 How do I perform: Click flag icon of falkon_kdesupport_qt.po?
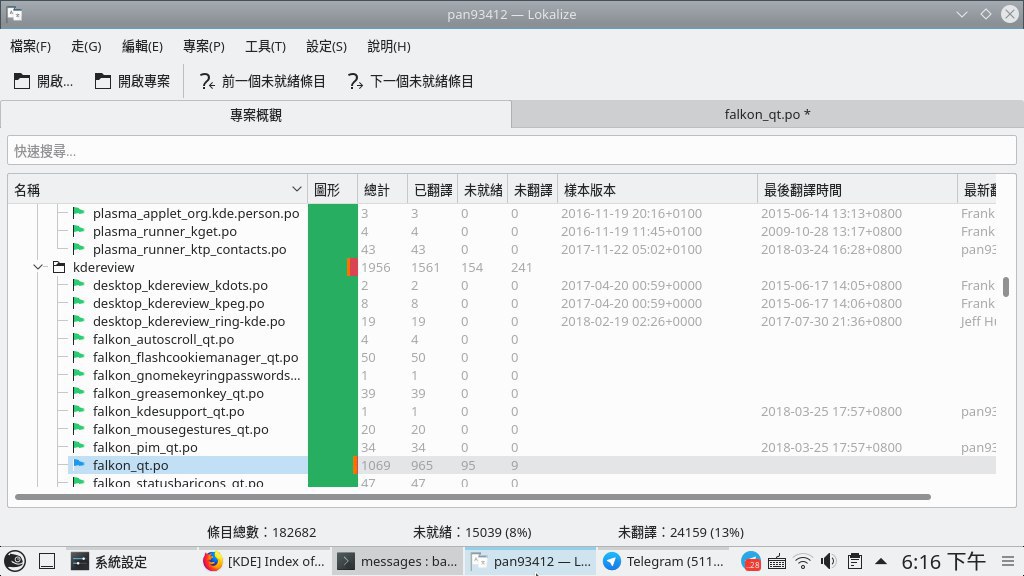[x=79, y=411]
